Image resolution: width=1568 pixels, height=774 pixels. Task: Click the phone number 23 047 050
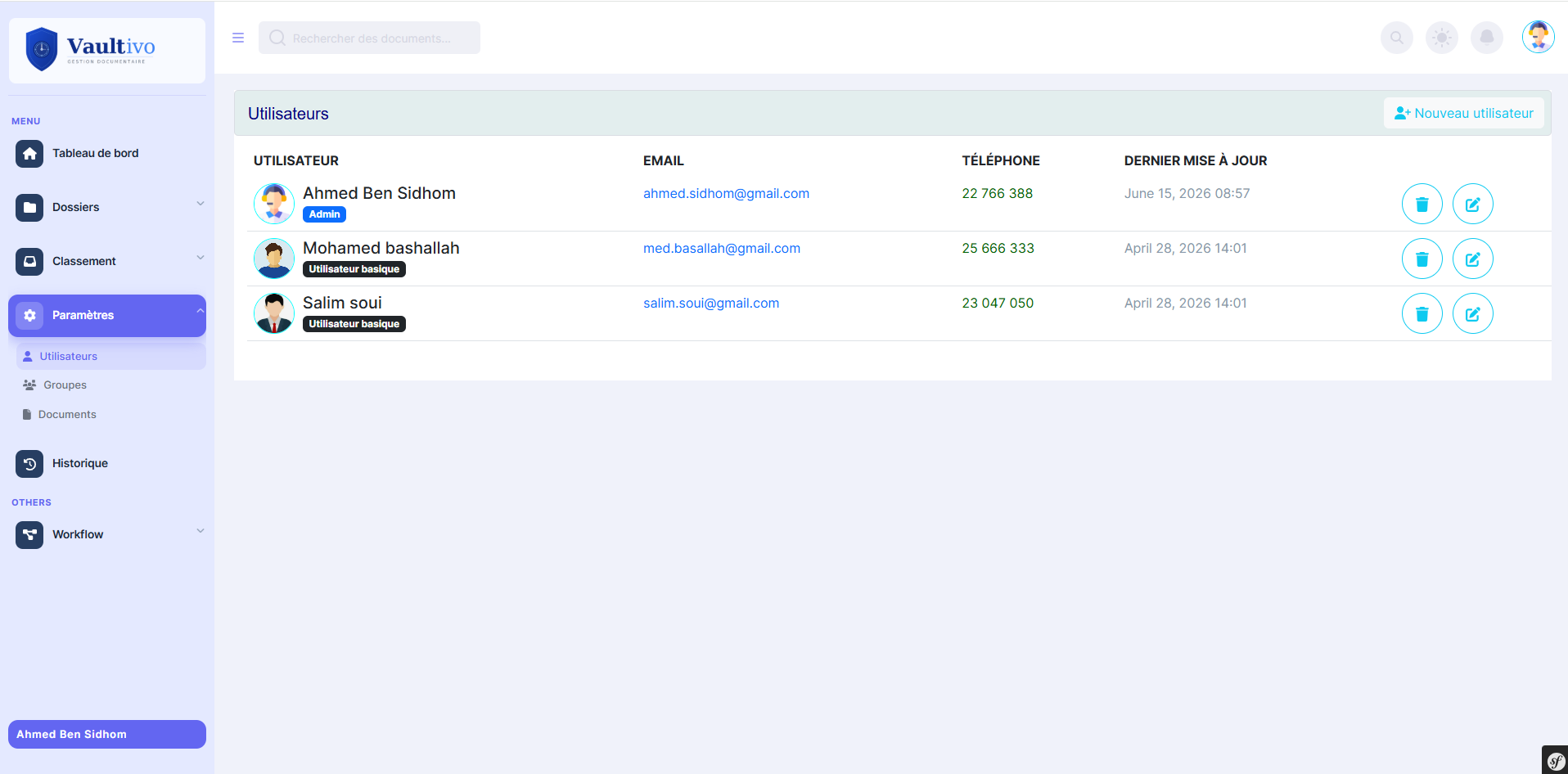(998, 303)
